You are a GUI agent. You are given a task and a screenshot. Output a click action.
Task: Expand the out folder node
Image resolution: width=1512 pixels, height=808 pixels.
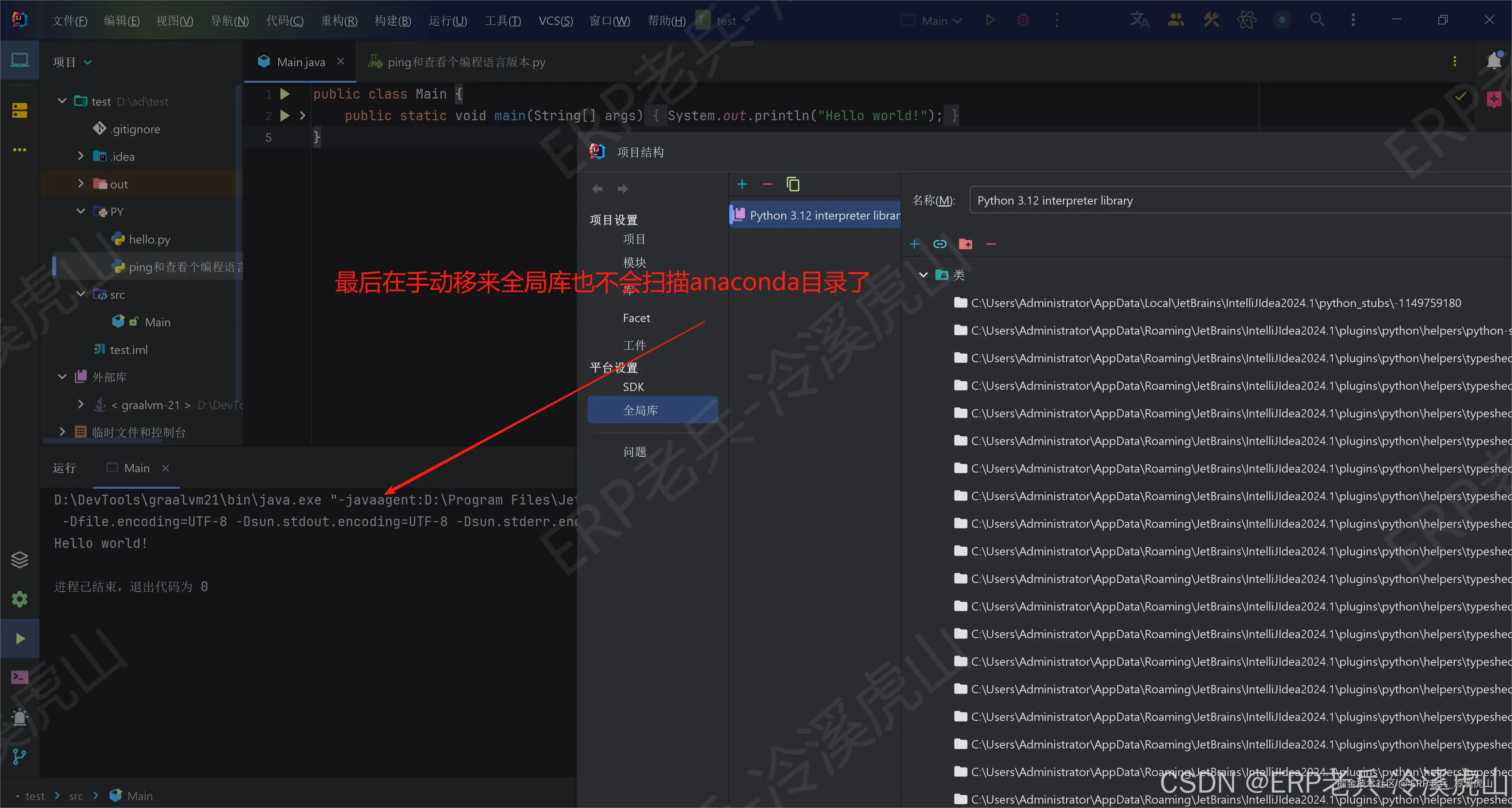(x=81, y=184)
